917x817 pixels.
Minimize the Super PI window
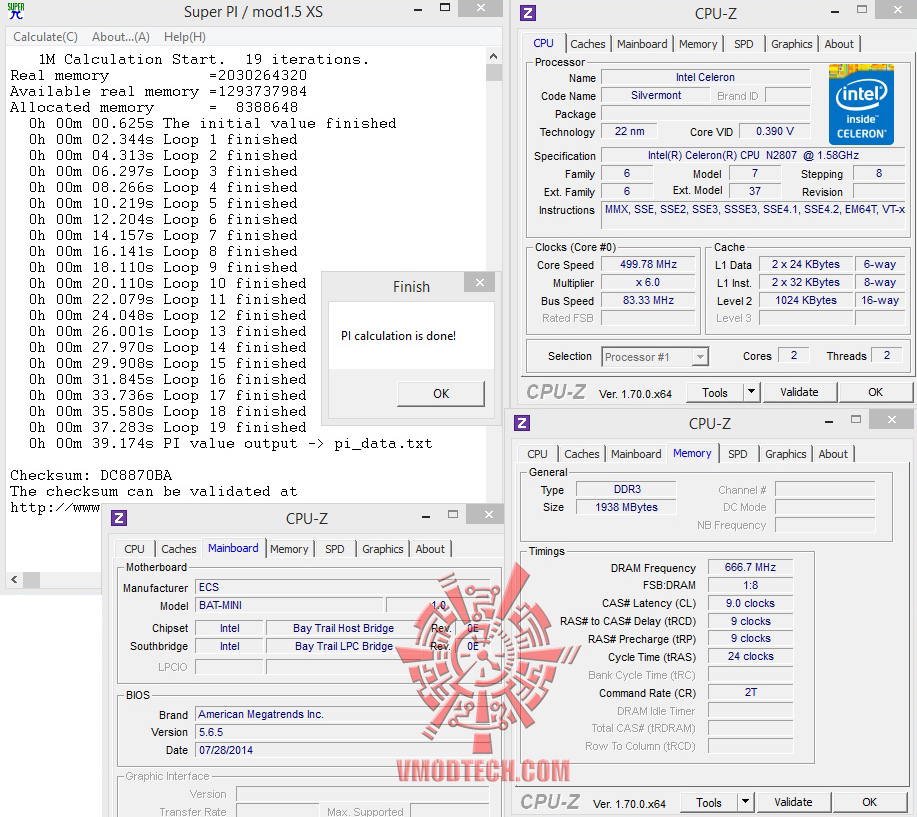pyautogui.click(x=418, y=10)
